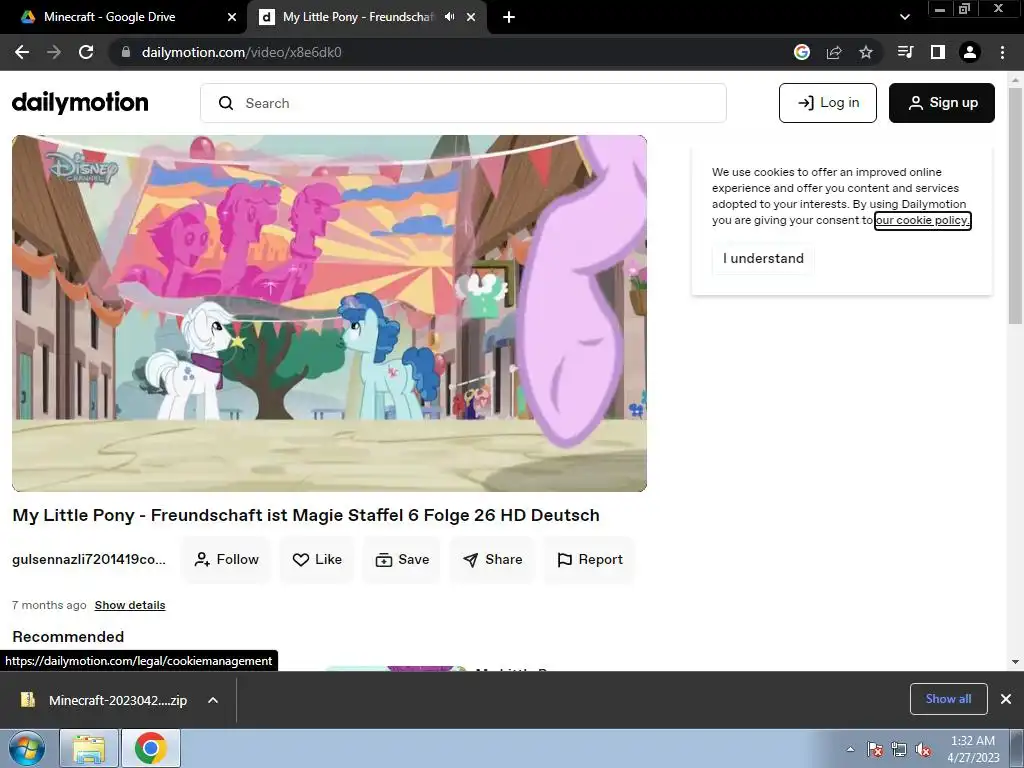The height and width of the screenshot is (768, 1024).
Task: Click the page vertical scrollbar
Action: click(1015, 205)
